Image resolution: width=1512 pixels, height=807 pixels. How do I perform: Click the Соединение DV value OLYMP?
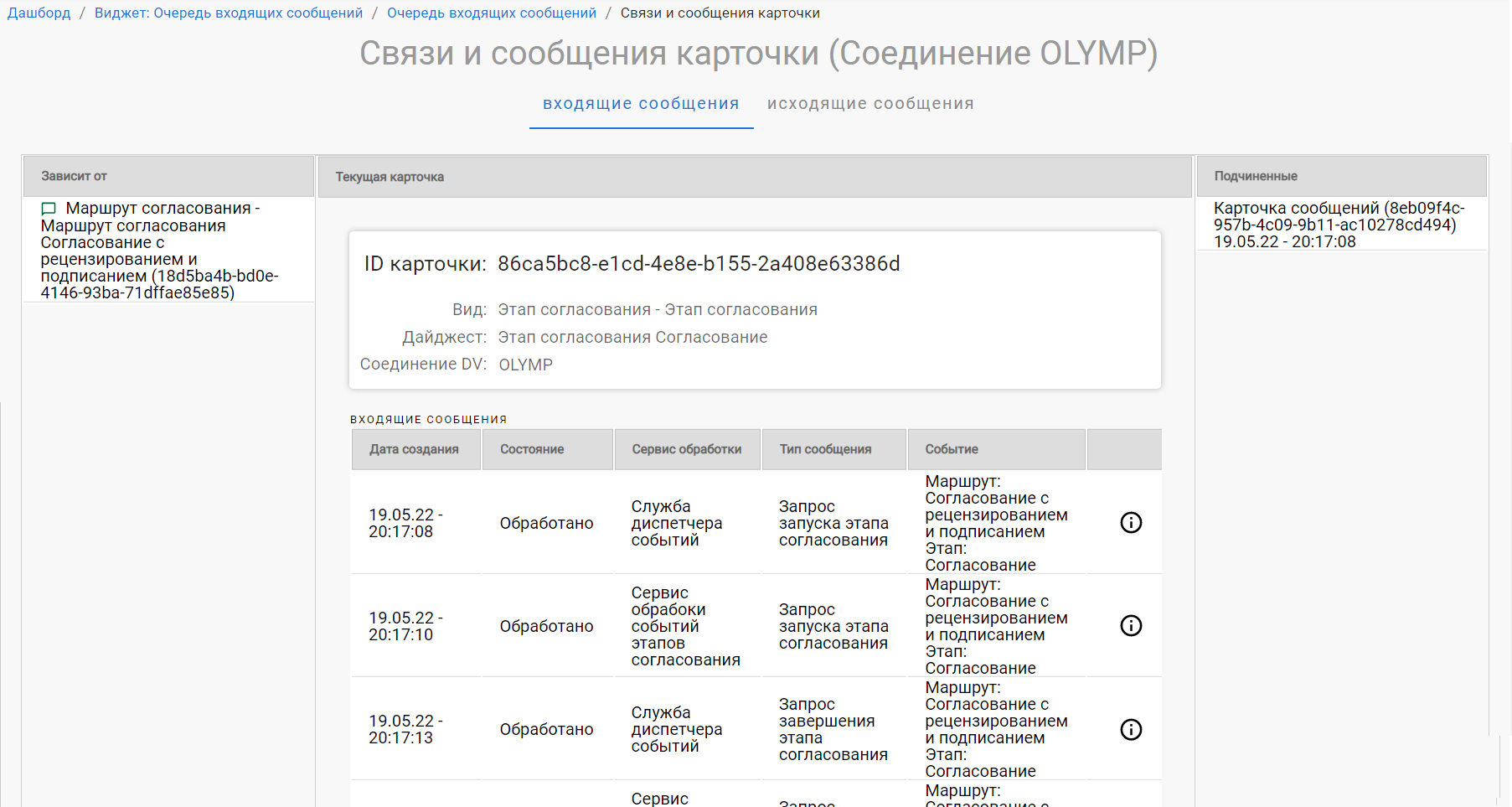pyautogui.click(x=525, y=364)
